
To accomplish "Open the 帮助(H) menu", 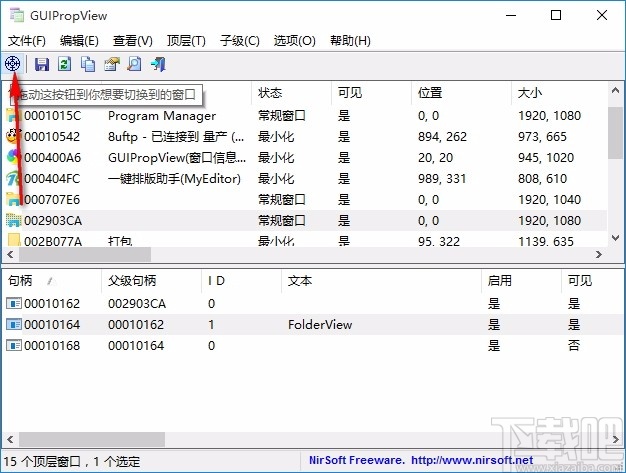I will [350, 41].
